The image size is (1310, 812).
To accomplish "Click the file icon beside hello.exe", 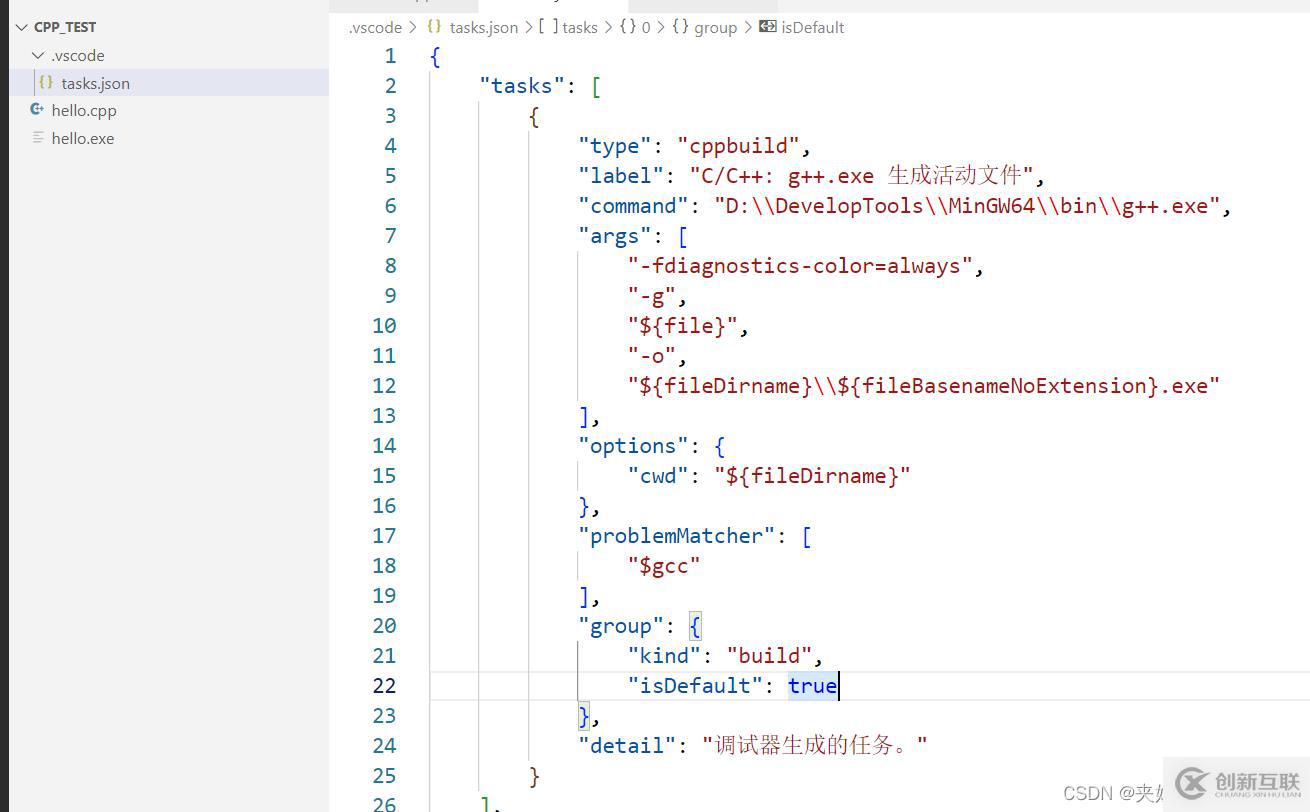I will (38, 138).
